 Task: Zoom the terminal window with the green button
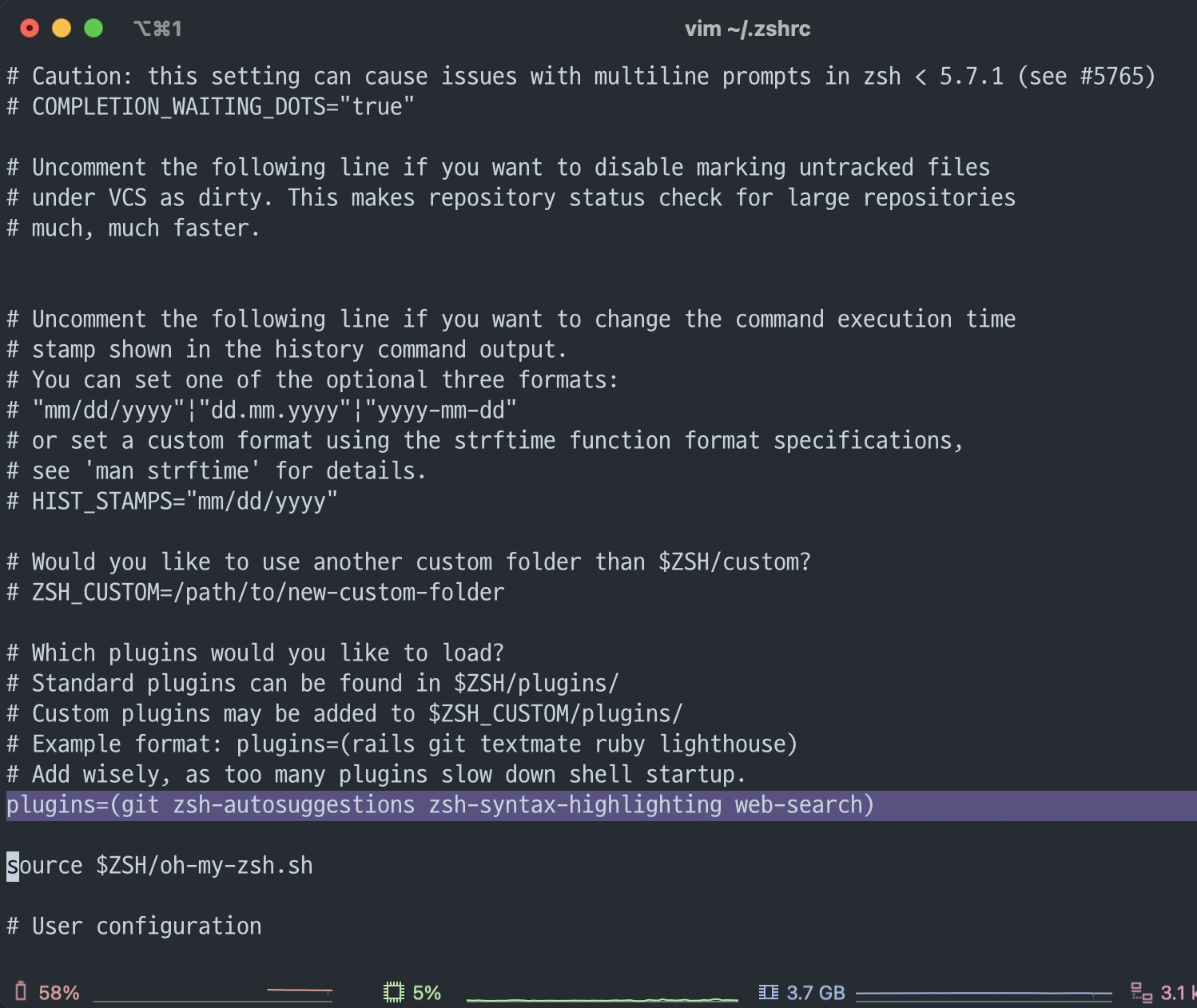click(93, 29)
